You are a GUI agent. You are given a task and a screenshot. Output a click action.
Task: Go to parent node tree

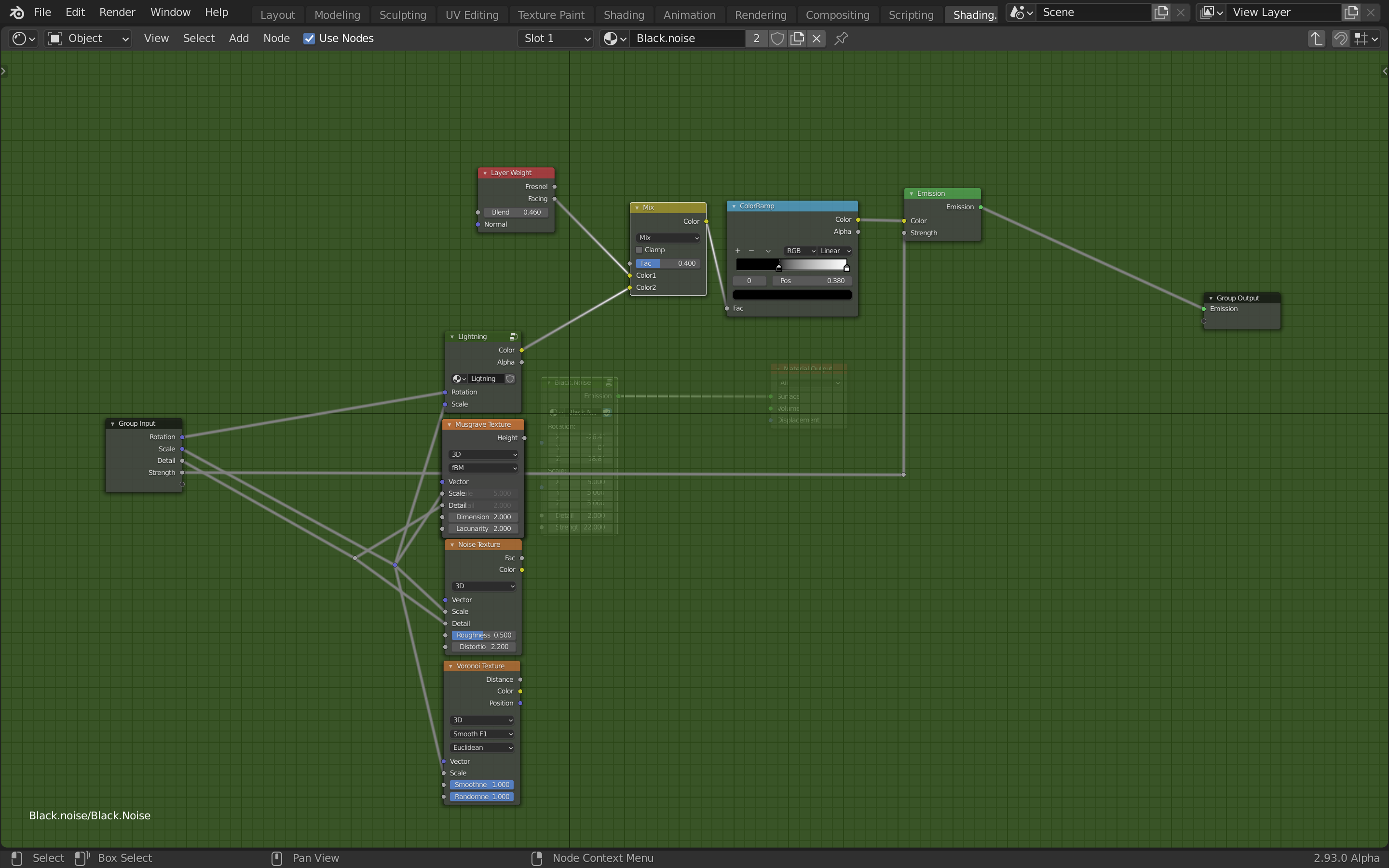click(x=1316, y=39)
